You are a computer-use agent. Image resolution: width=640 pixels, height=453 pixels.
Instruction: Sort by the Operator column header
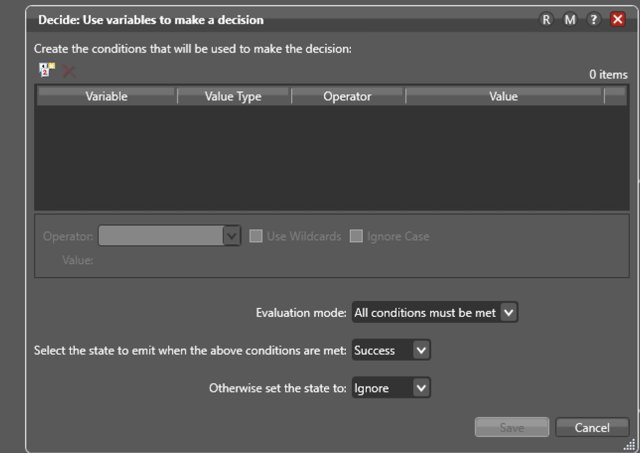click(x=348, y=96)
